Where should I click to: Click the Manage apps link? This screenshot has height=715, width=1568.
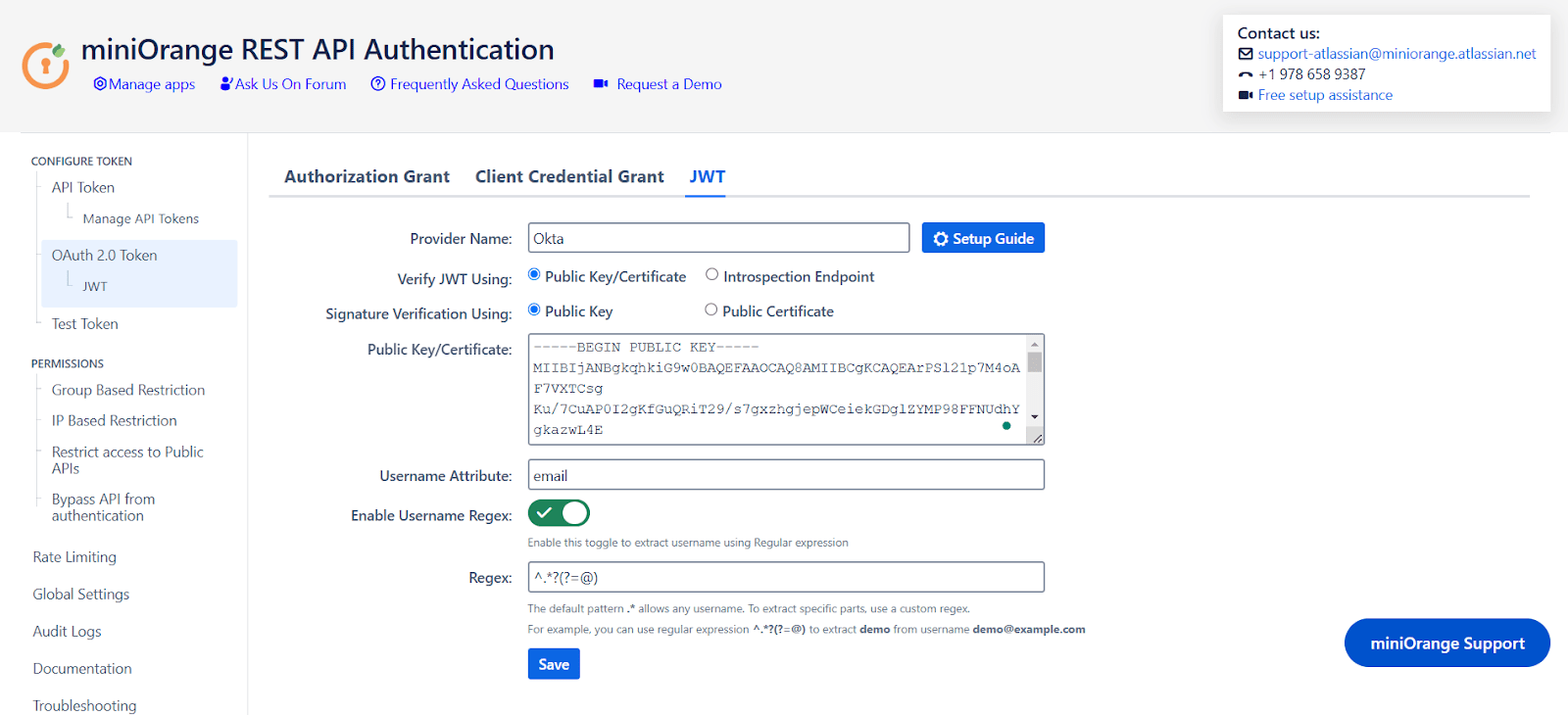pyautogui.click(x=152, y=84)
